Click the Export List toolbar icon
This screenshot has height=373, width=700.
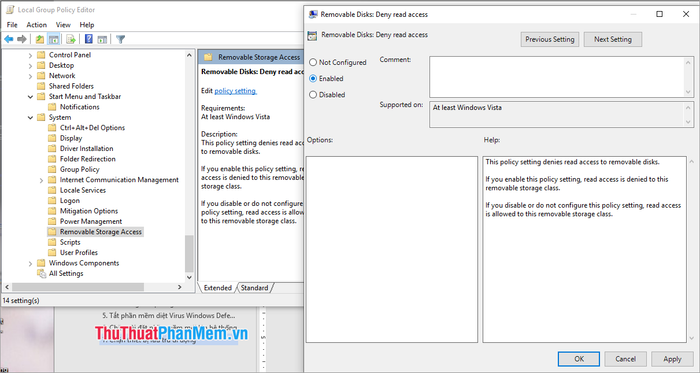pyautogui.click(x=71, y=39)
